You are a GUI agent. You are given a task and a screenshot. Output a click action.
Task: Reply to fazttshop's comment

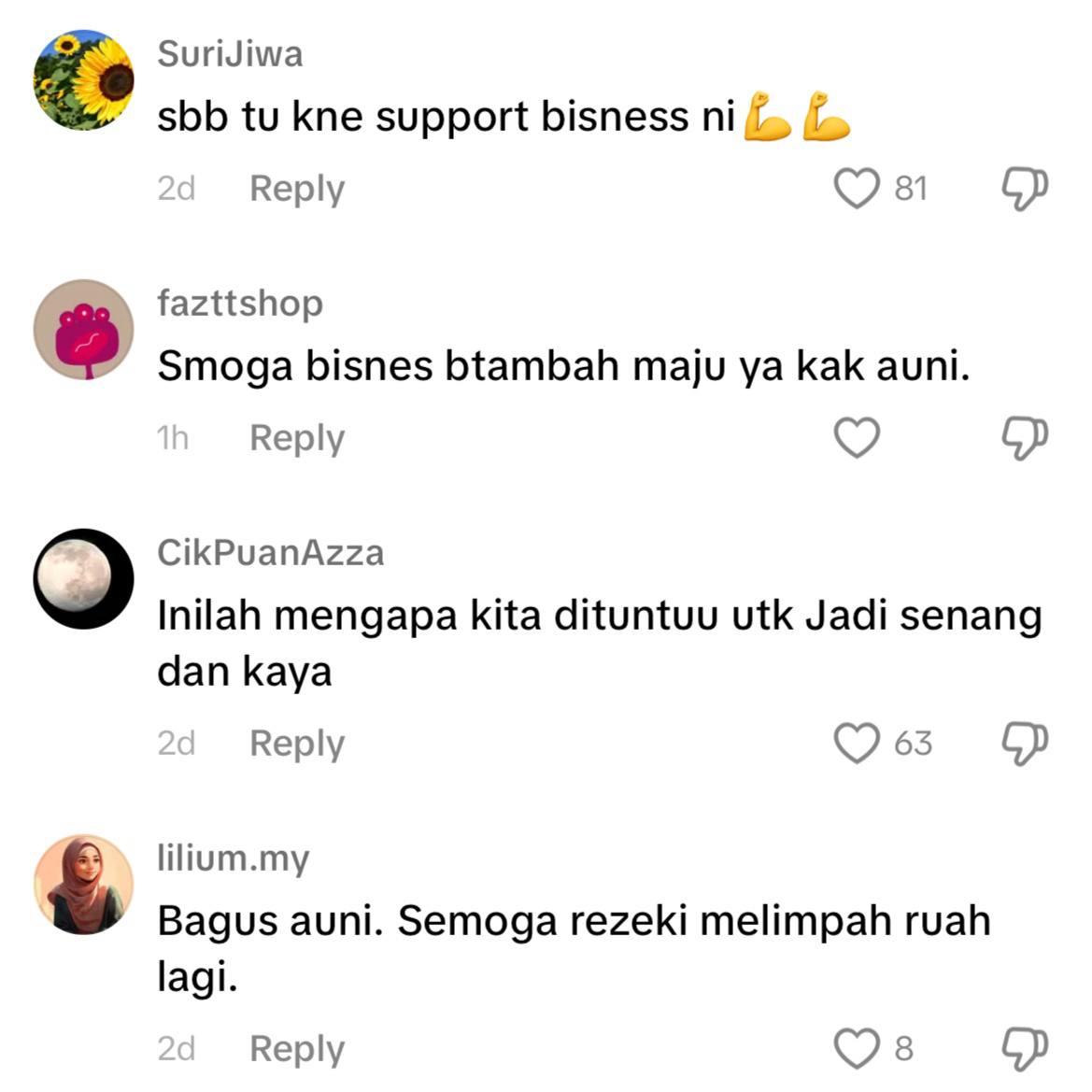tap(297, 439)
